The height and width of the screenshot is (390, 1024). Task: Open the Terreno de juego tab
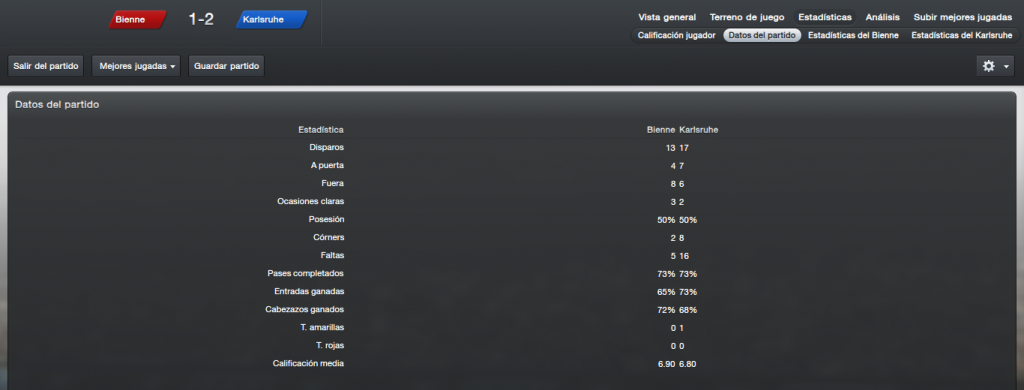747,18
